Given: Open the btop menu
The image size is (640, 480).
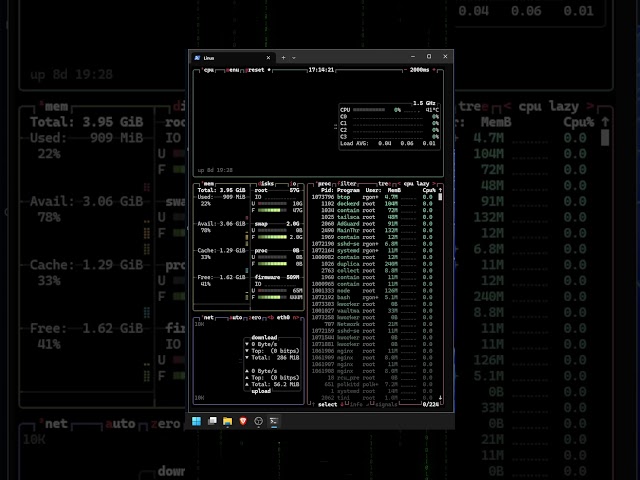Looking at the screenshot, I should pyautogui.click(x=232, y=70).
